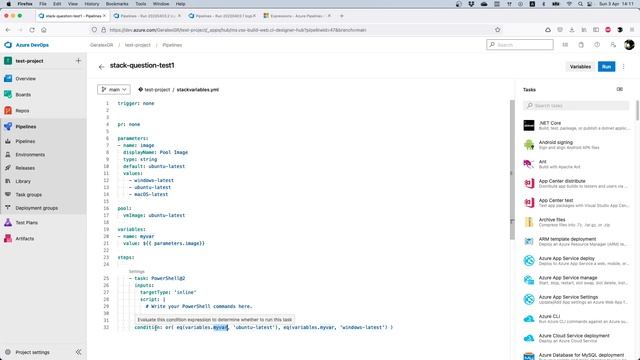Image resolution: width=640 pixels, height=360 pixels.
Task: Click the Settings link above PowerShell task
Action: pyautogui.click(x=137, y=271)
